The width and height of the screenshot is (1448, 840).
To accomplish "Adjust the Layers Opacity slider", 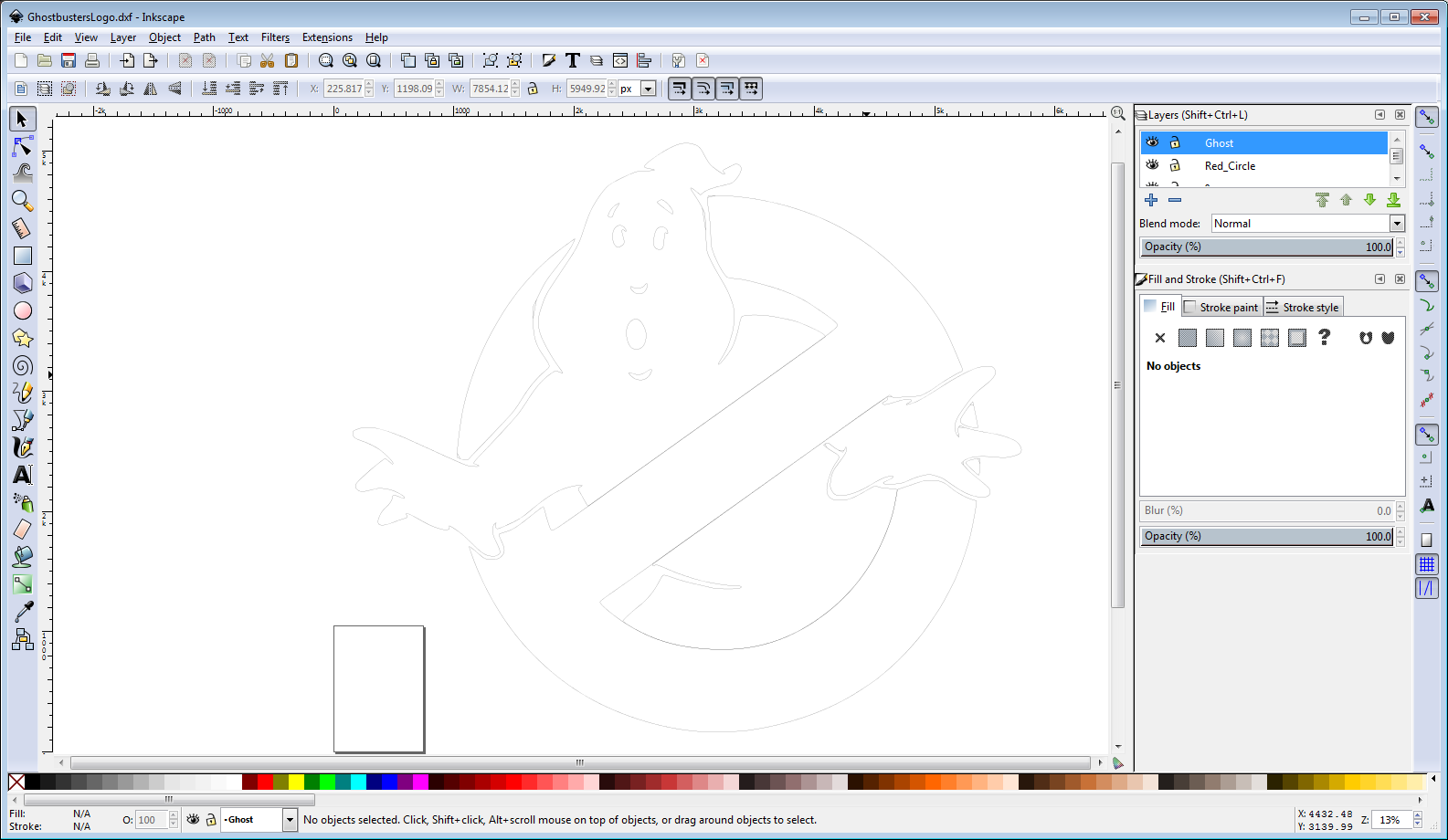I will pos(1267,247).
